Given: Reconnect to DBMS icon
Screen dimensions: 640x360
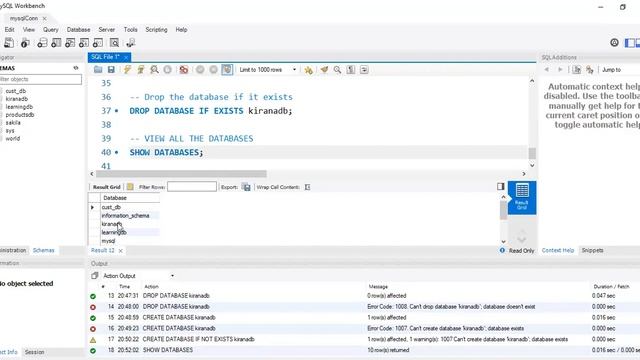Looking at the screenshot, I should (x=131, y=42).
